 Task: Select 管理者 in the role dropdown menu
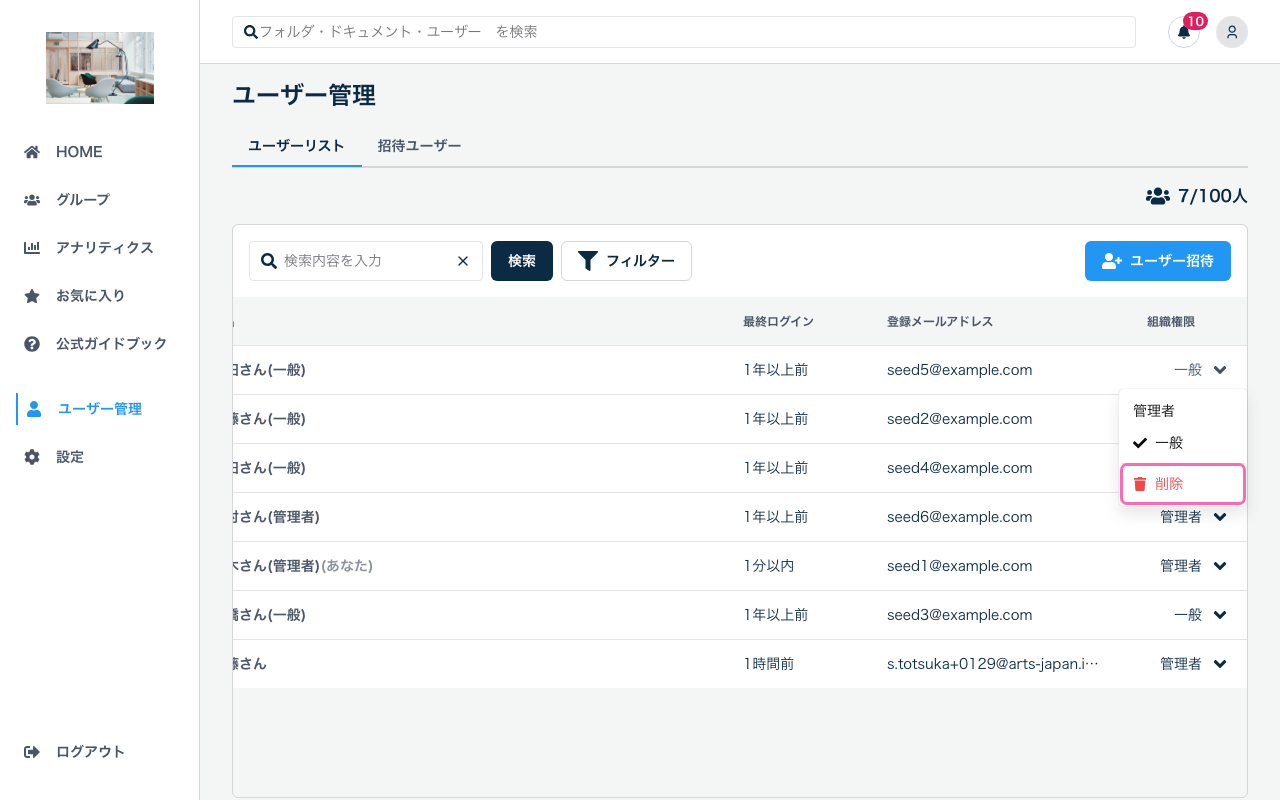pos(1154,411)
